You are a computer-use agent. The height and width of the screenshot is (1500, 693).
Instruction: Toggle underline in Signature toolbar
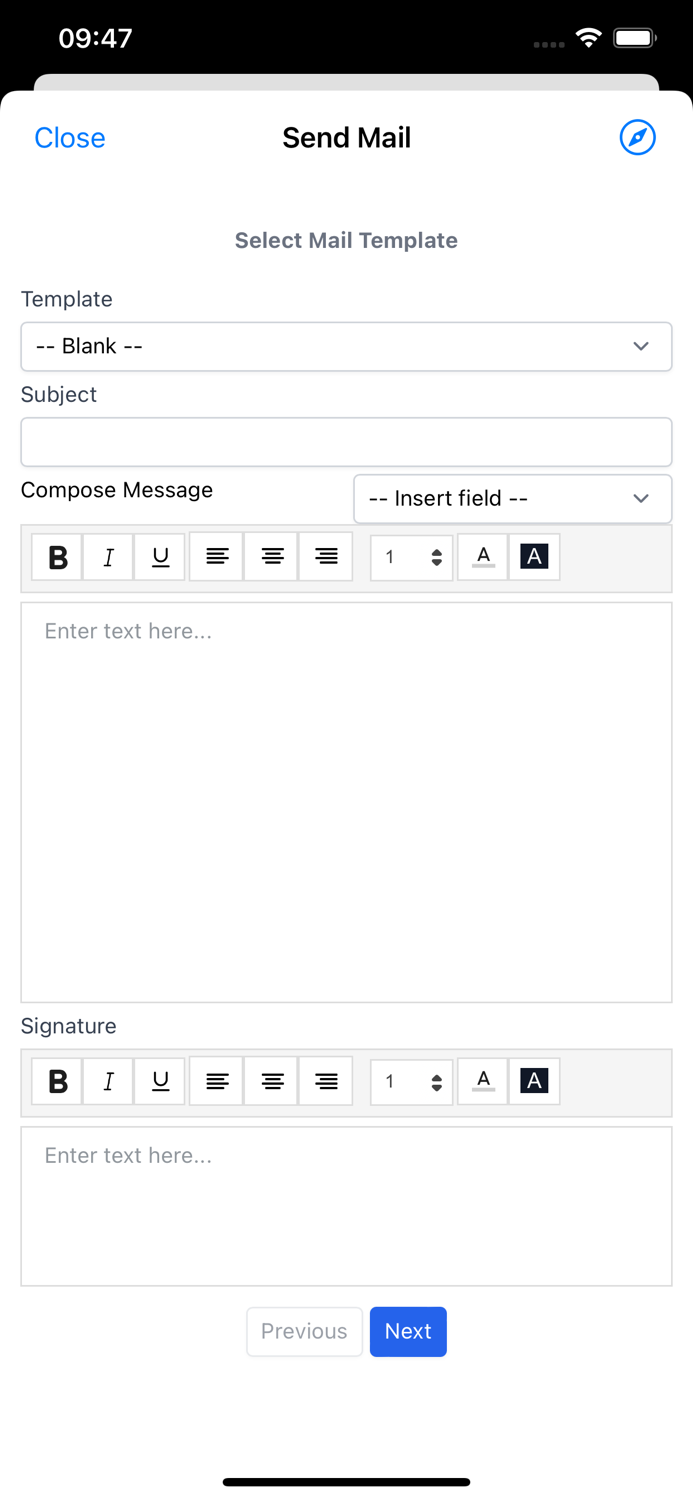click(160, 1081)
